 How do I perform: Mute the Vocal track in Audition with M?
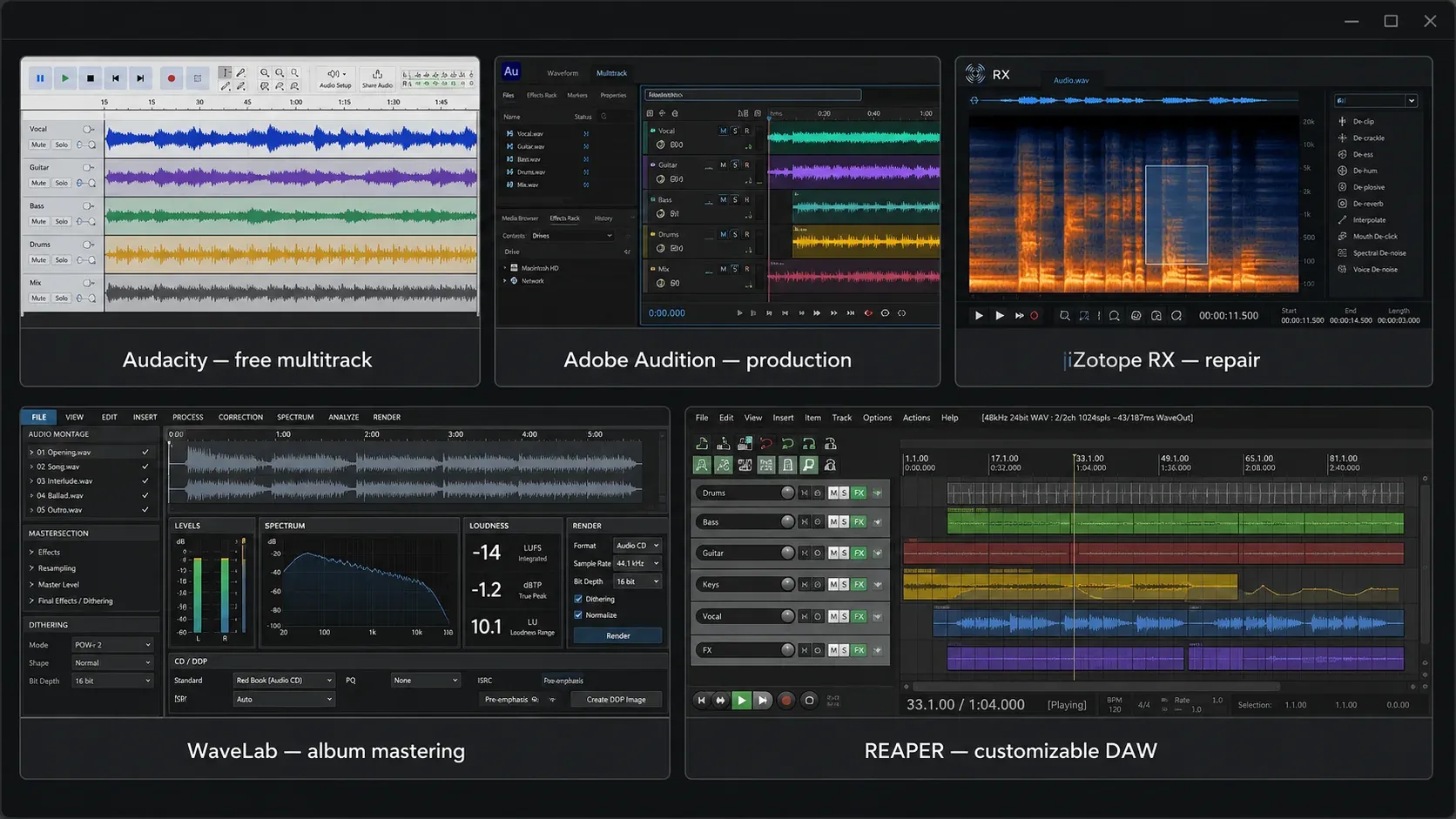pos(723,131)
